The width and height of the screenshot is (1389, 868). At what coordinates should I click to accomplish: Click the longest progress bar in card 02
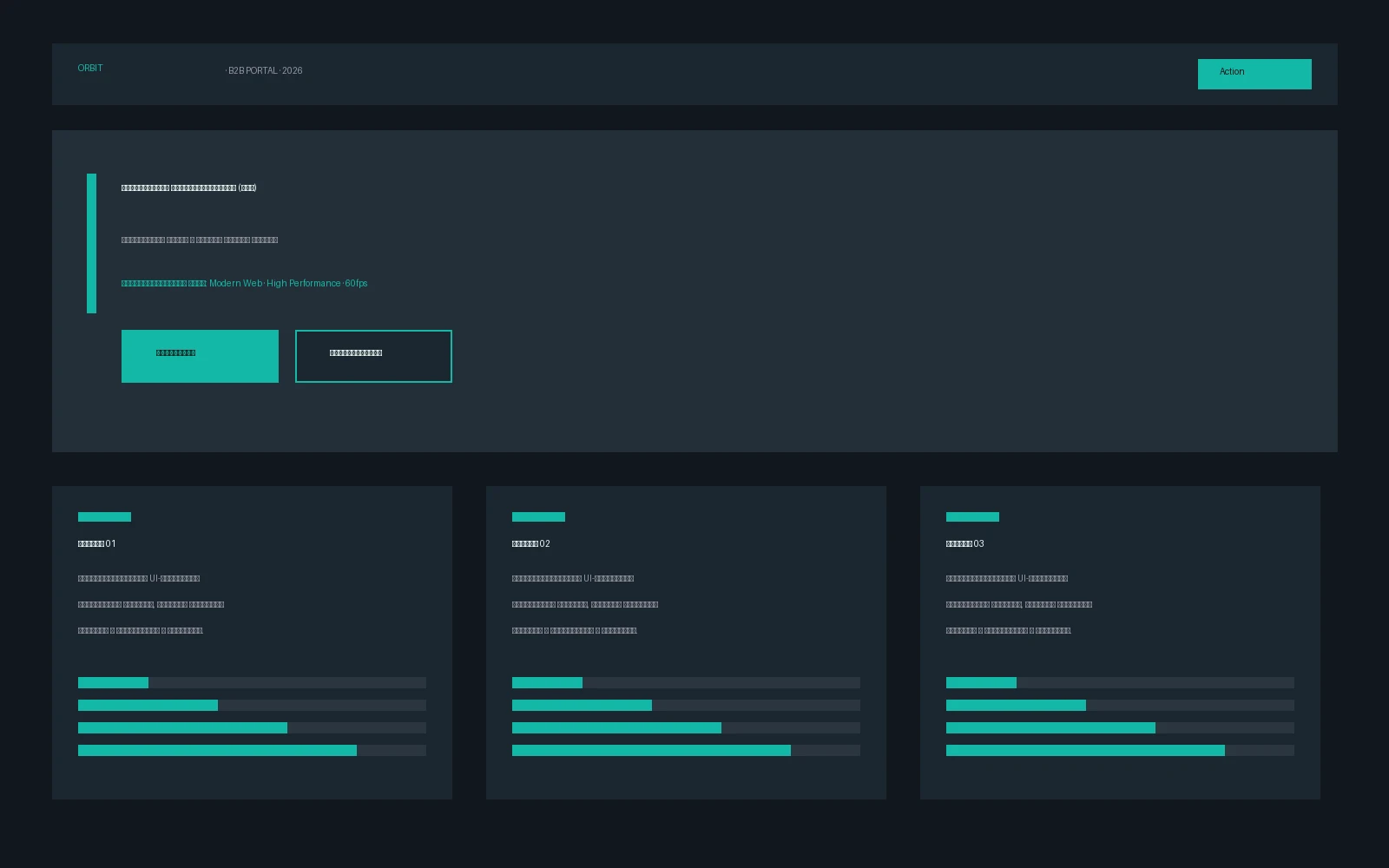tap(686, 750)
